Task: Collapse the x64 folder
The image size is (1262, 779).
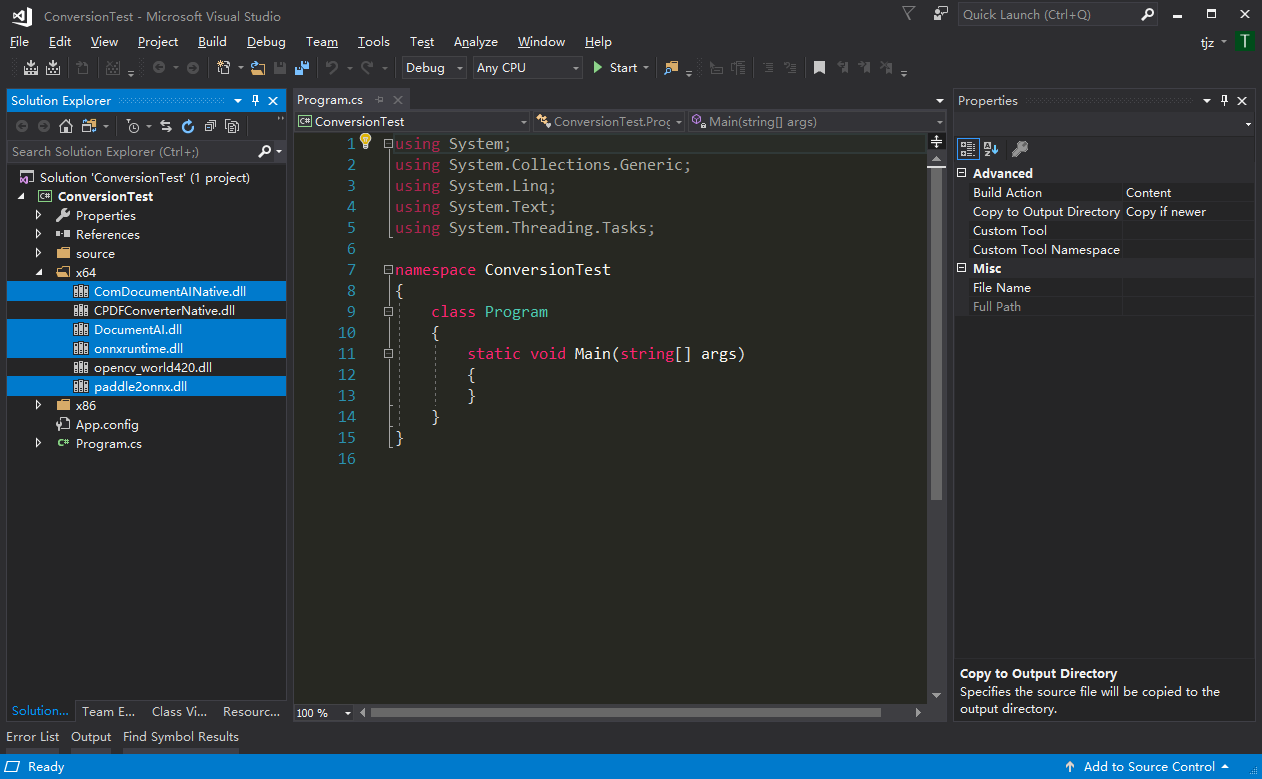Action: coord(39,273)
